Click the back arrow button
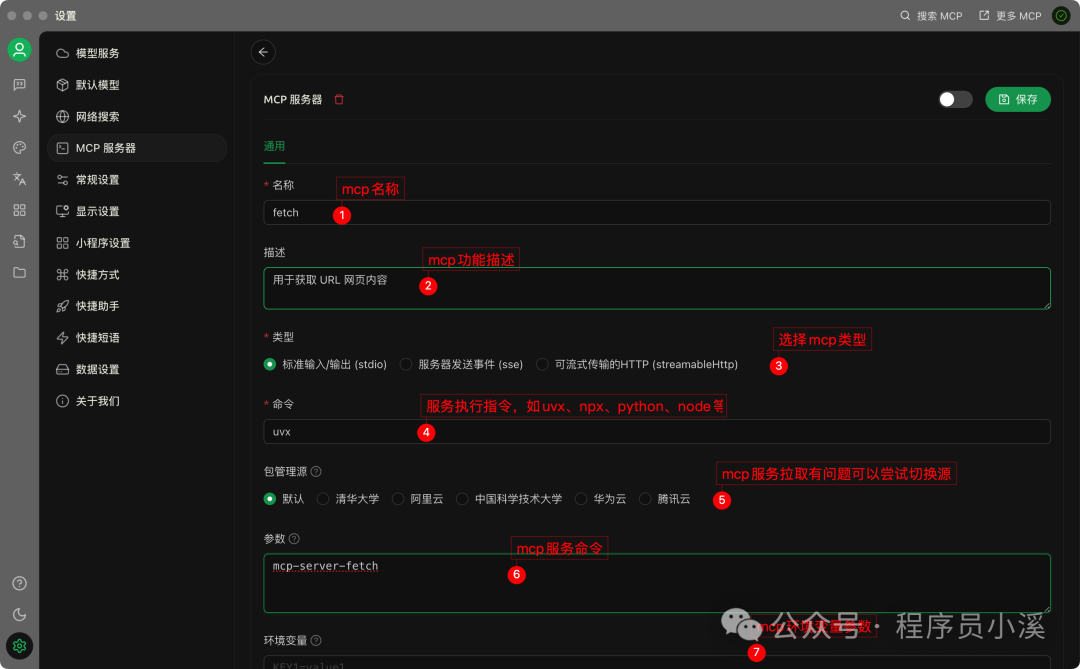Image resolution: width=1080 pixels, height=669 pixels. point(263,52)
